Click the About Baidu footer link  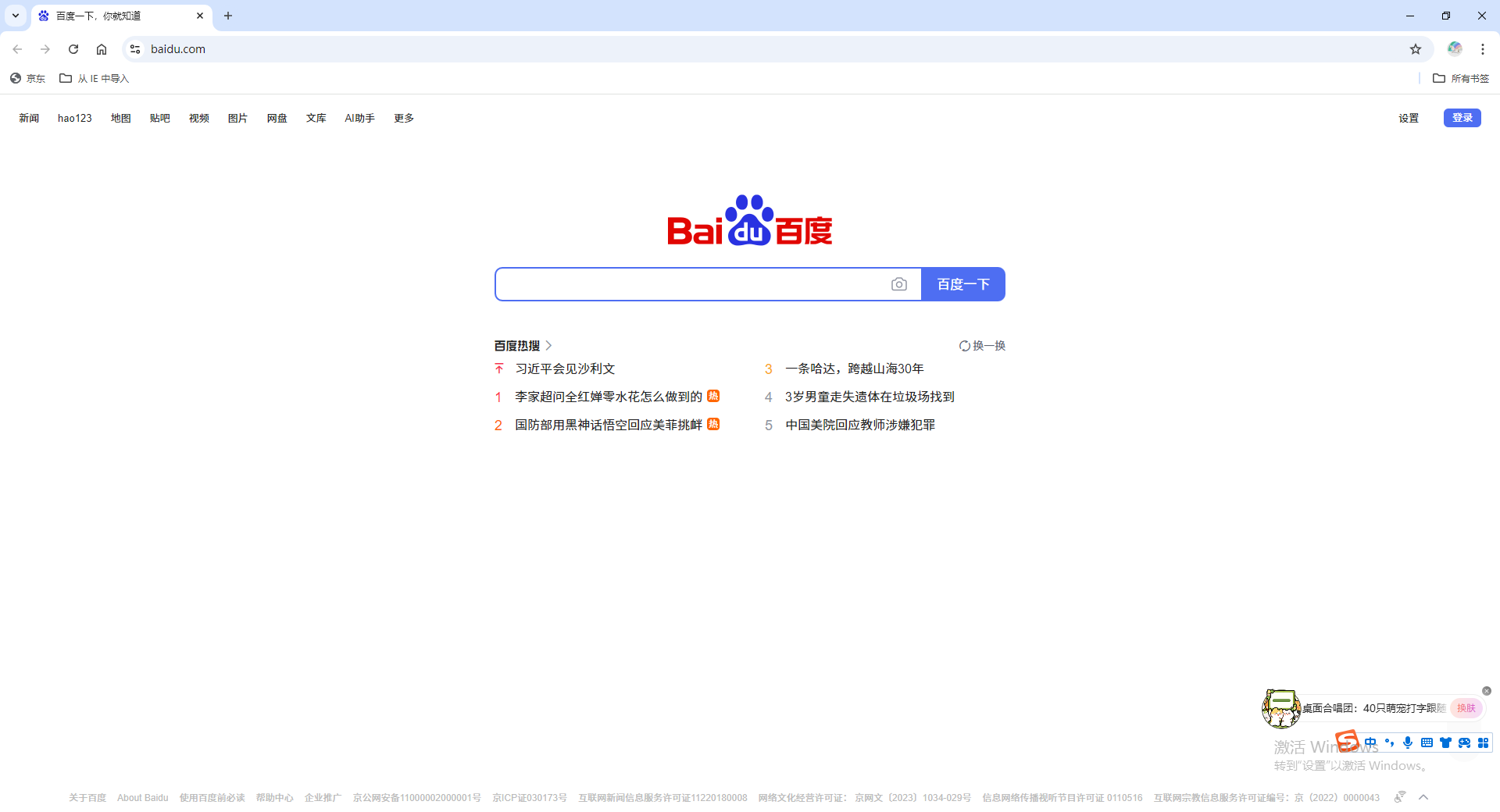tap(143, 798)
